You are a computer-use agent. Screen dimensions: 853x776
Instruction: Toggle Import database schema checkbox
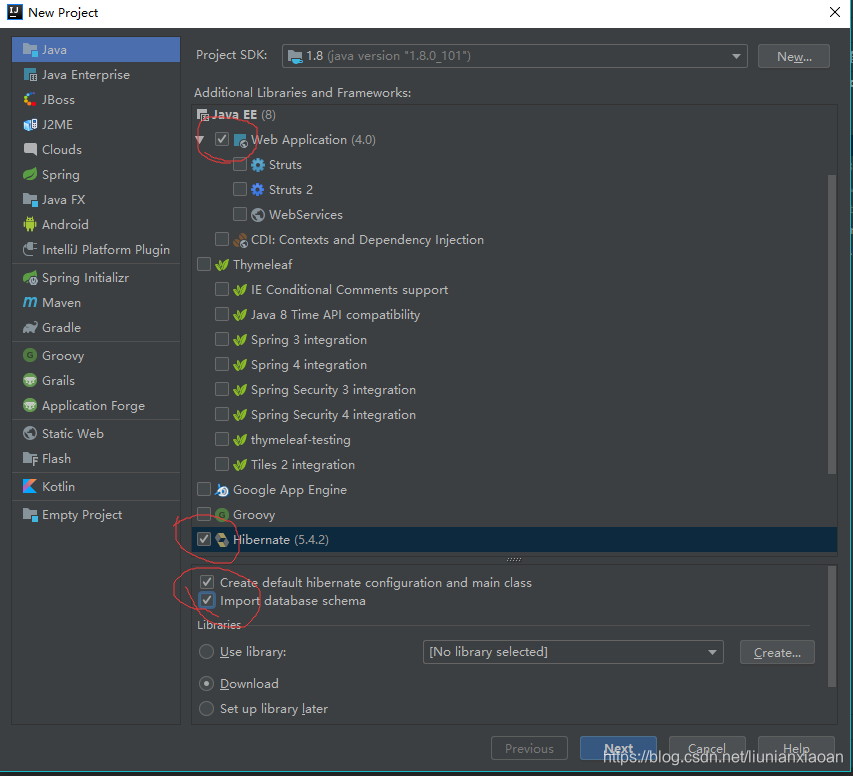(207, 600)
